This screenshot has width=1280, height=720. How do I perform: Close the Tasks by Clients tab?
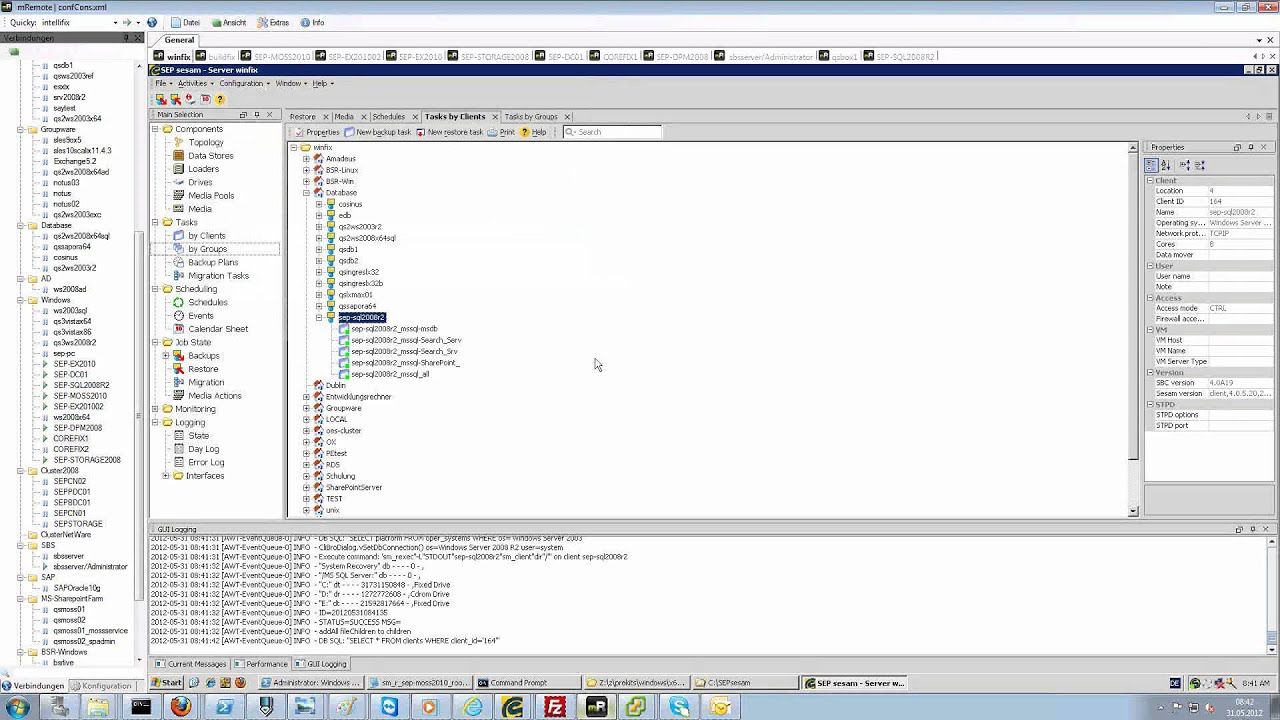(493, 117)
